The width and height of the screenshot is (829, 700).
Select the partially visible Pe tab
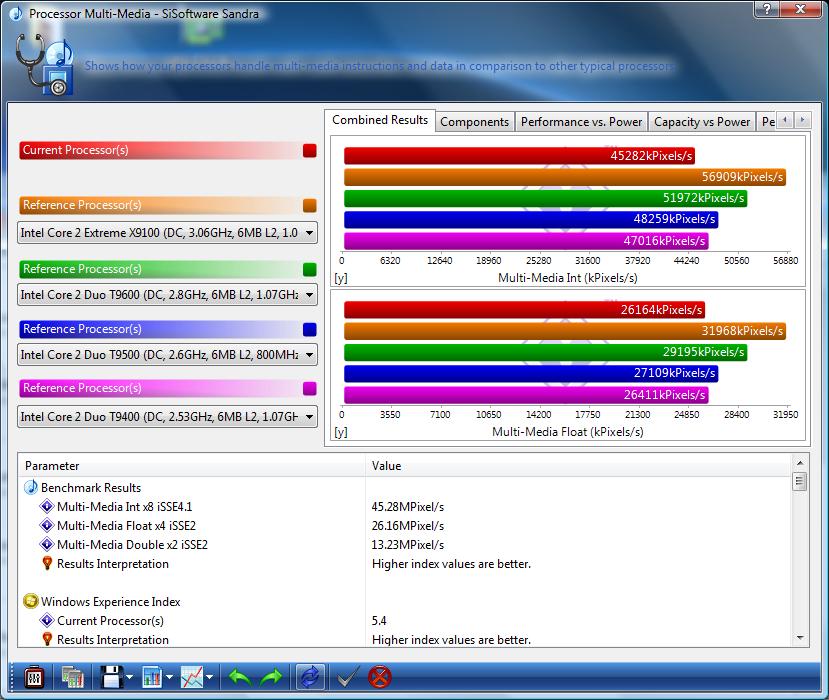point(768,122)
